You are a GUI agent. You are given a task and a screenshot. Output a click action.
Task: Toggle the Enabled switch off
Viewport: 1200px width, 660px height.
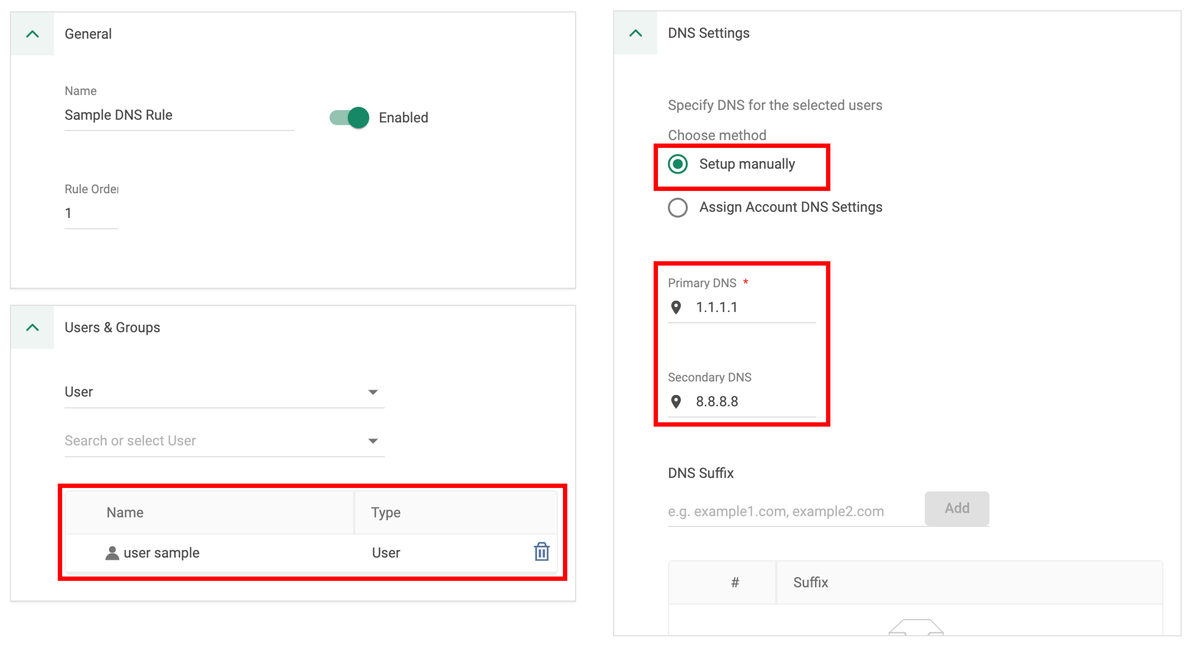pyautogui.click(x=350, y=117)
